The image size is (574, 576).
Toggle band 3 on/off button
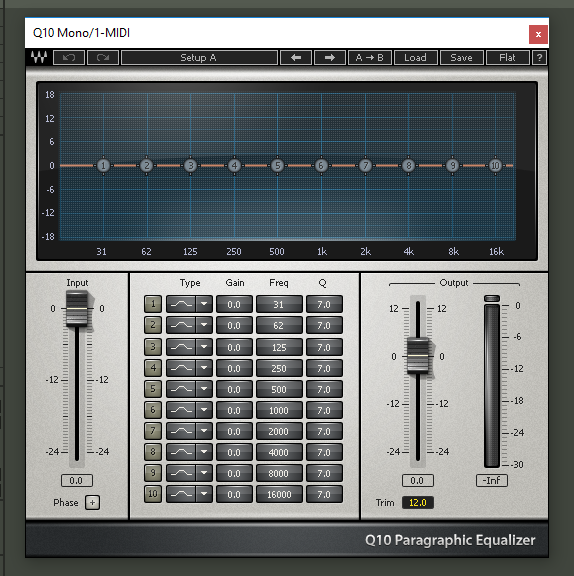(x=153, y=347)
